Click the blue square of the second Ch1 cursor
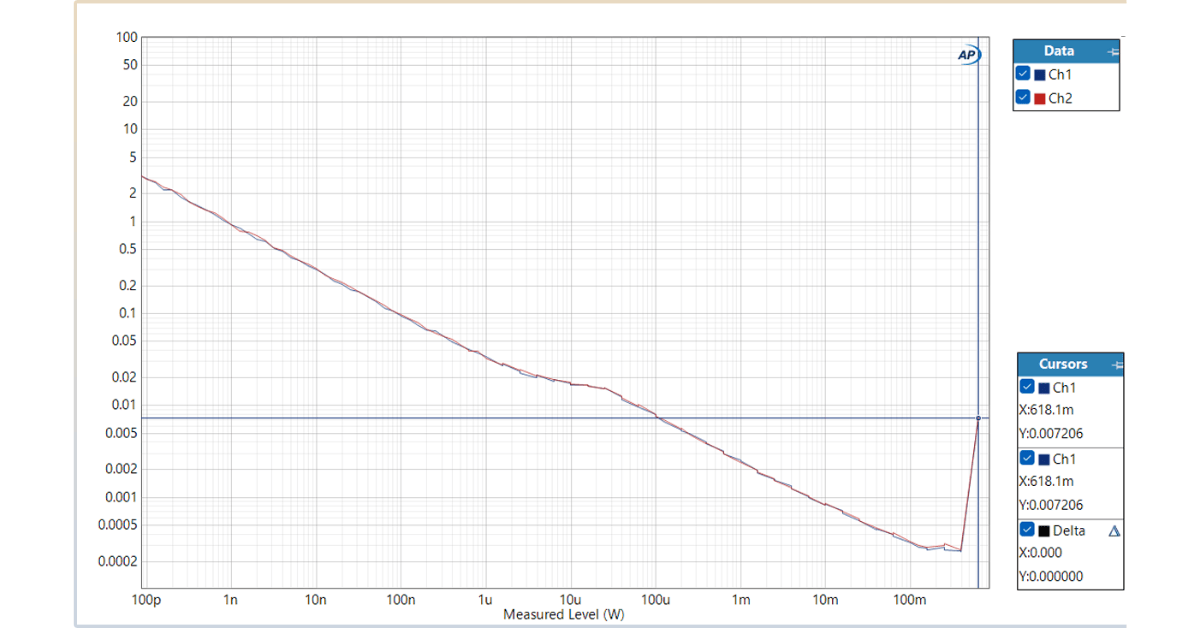 tap(1045, 459)
